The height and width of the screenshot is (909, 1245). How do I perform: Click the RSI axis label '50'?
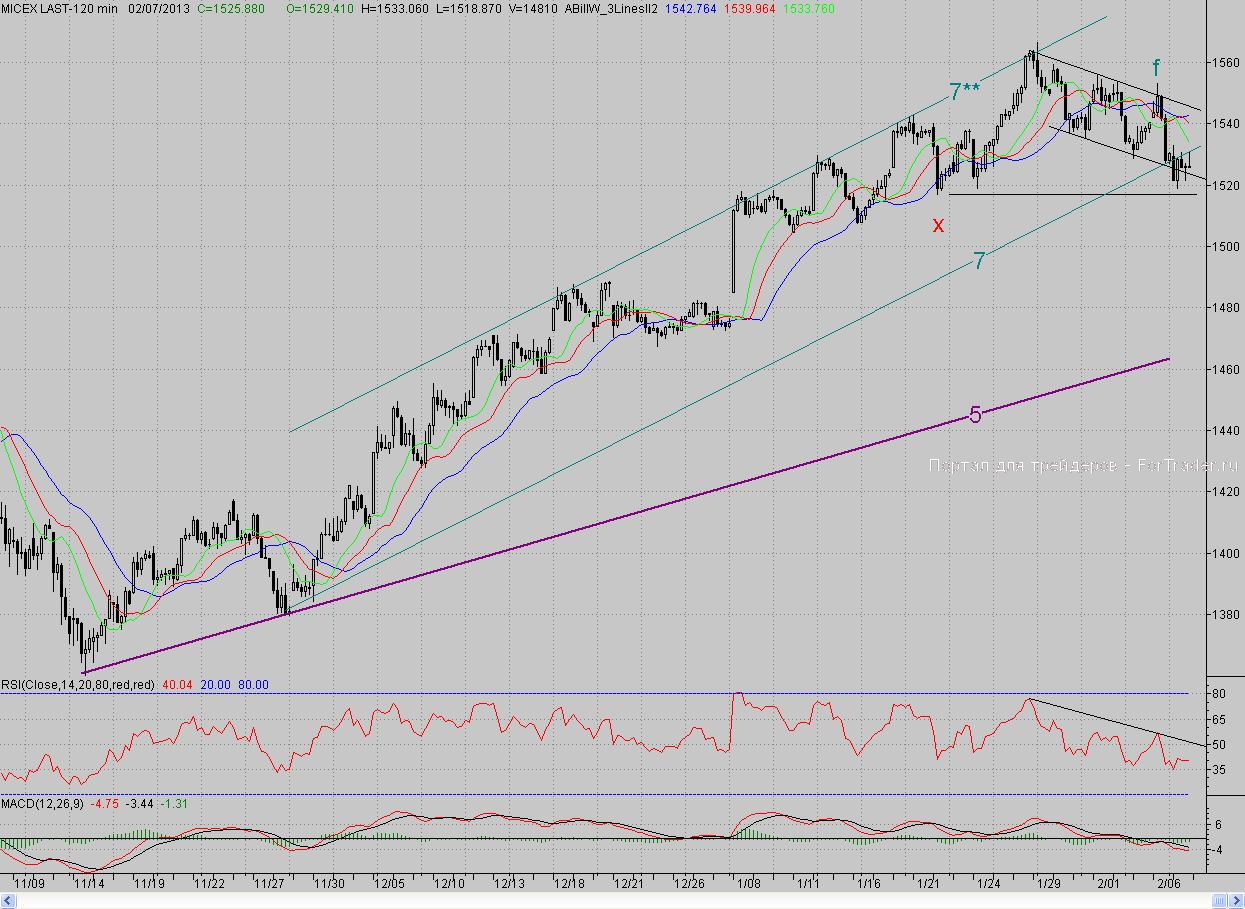[x=1218, y=744]
